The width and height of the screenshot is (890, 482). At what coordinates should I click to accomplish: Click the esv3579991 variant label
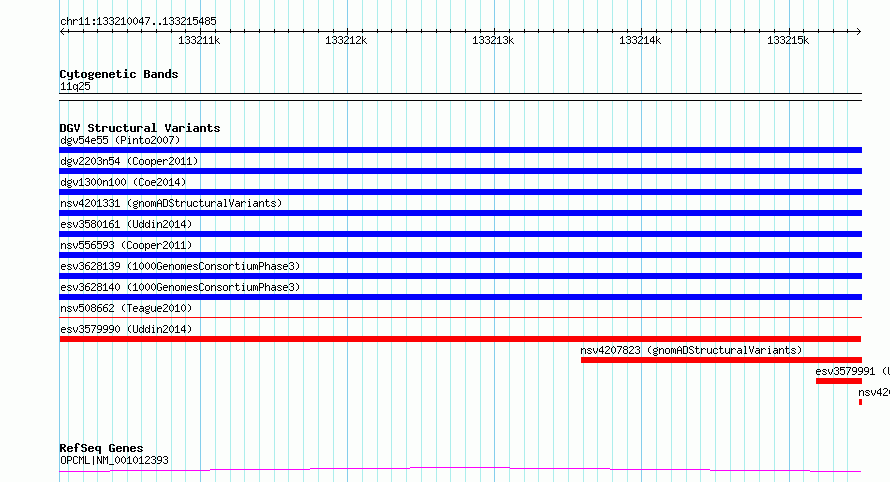(852, 371)
